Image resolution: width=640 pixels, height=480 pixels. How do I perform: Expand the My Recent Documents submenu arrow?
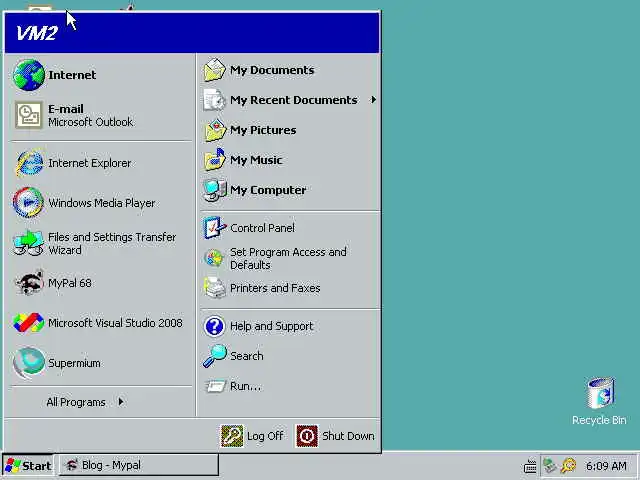[373, 100]
